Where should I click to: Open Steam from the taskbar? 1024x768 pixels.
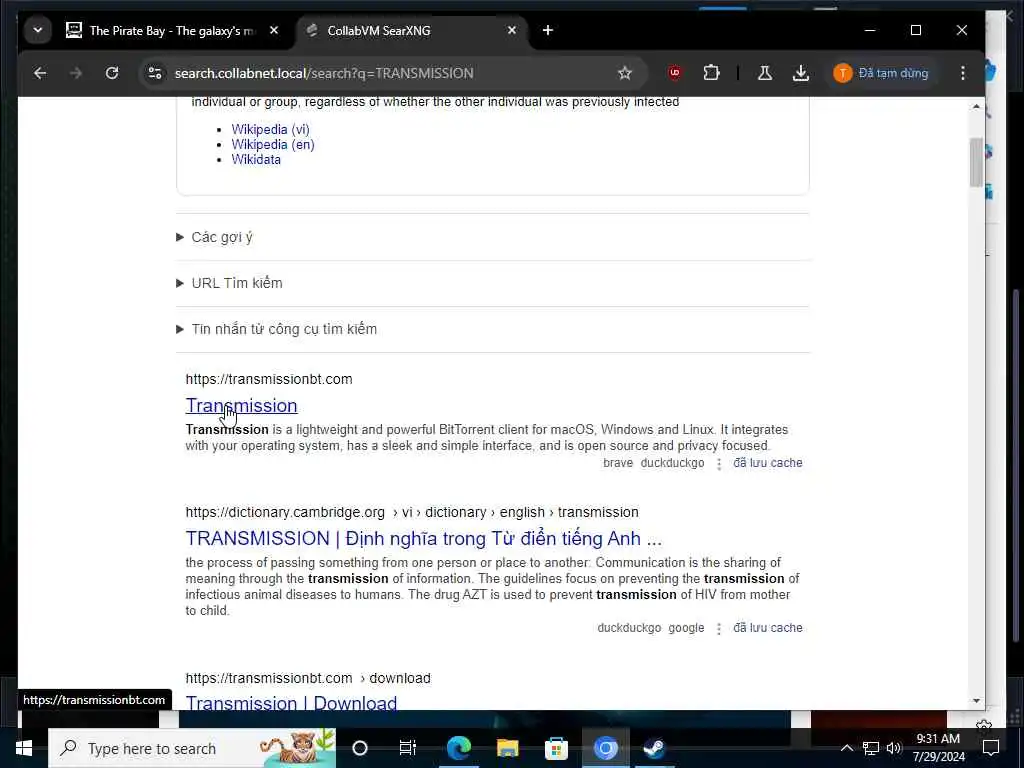tap(654, 748)
